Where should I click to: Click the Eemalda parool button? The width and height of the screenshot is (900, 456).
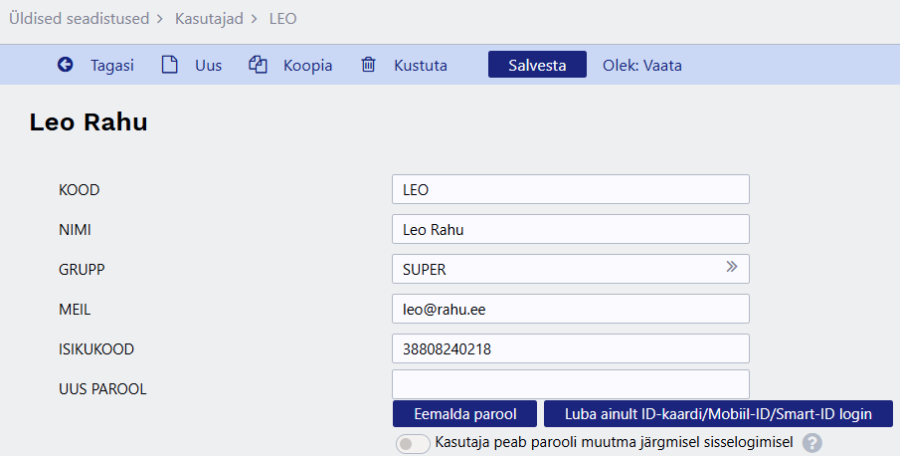tap(464, 414)
